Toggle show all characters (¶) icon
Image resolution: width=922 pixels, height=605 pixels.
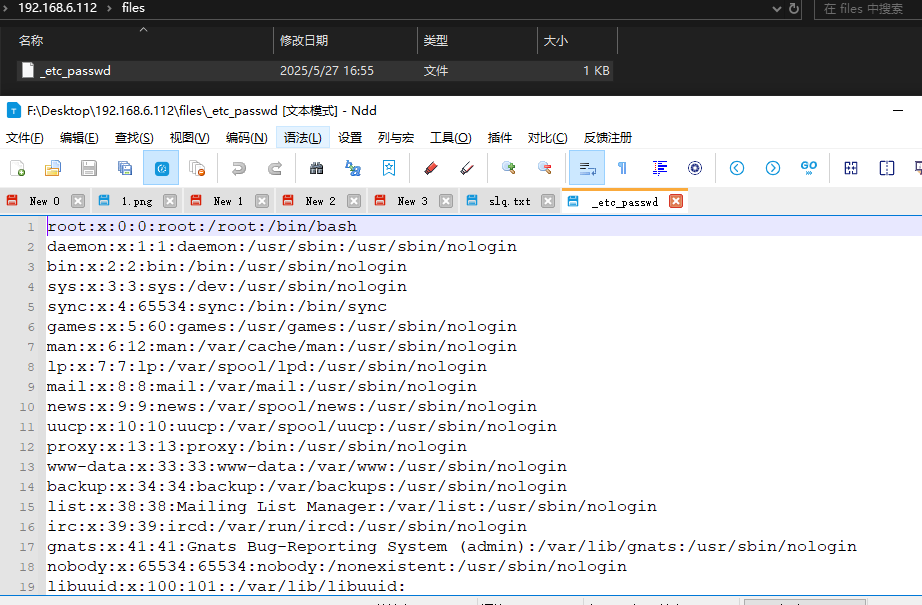(x=622, y=168)
